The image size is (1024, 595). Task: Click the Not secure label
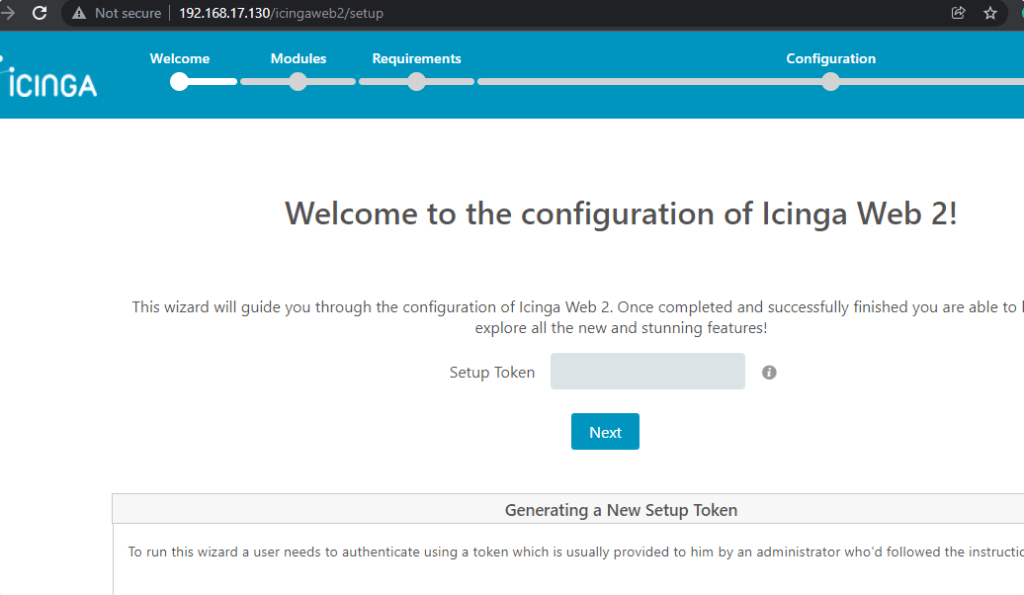click(x=128, y=13)
